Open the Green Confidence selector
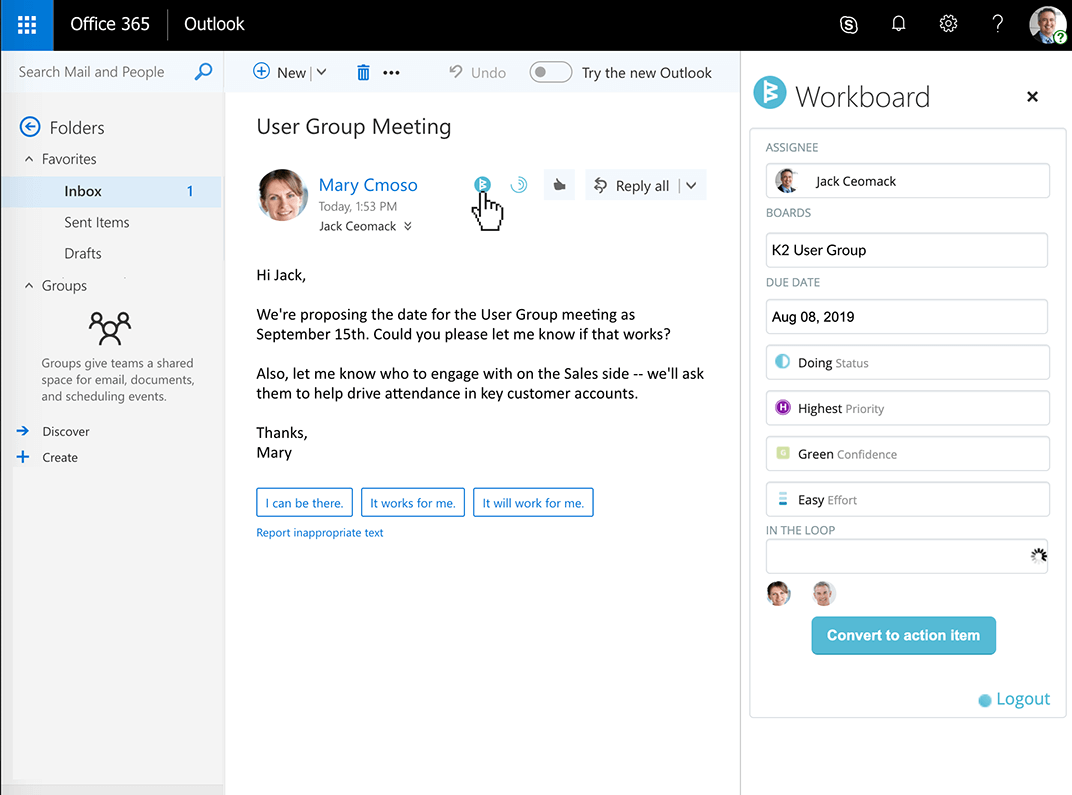Image resolution: width=1072 pixels, height=795 pixels. [x=907, y=454]
